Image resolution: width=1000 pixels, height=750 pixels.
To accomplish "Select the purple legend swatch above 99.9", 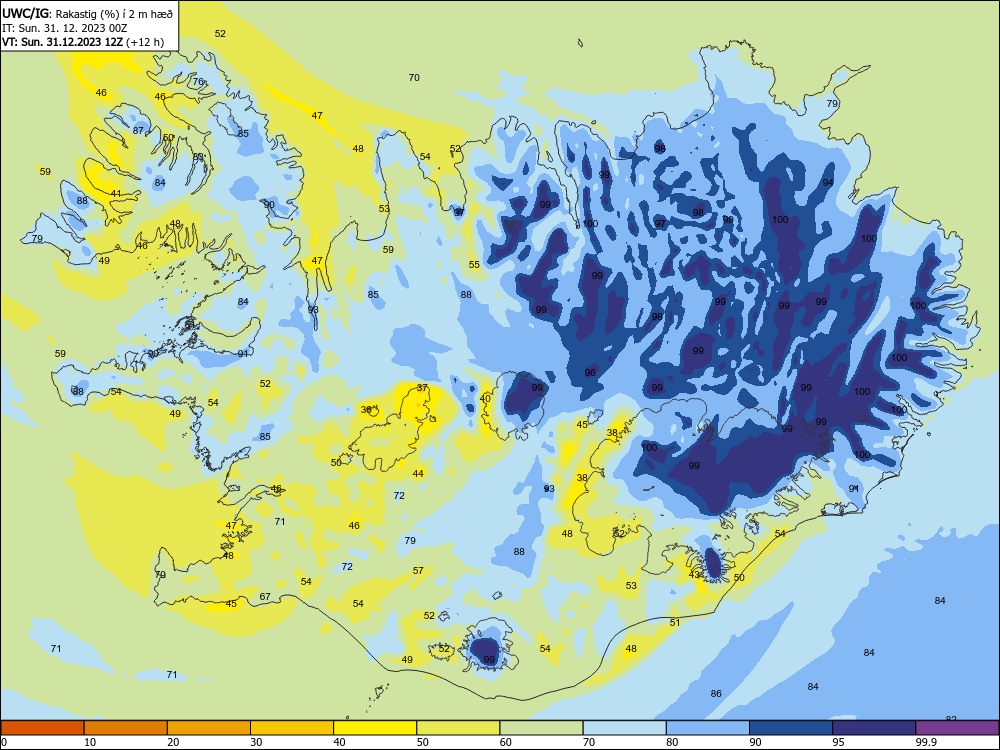I will [957, 728].
